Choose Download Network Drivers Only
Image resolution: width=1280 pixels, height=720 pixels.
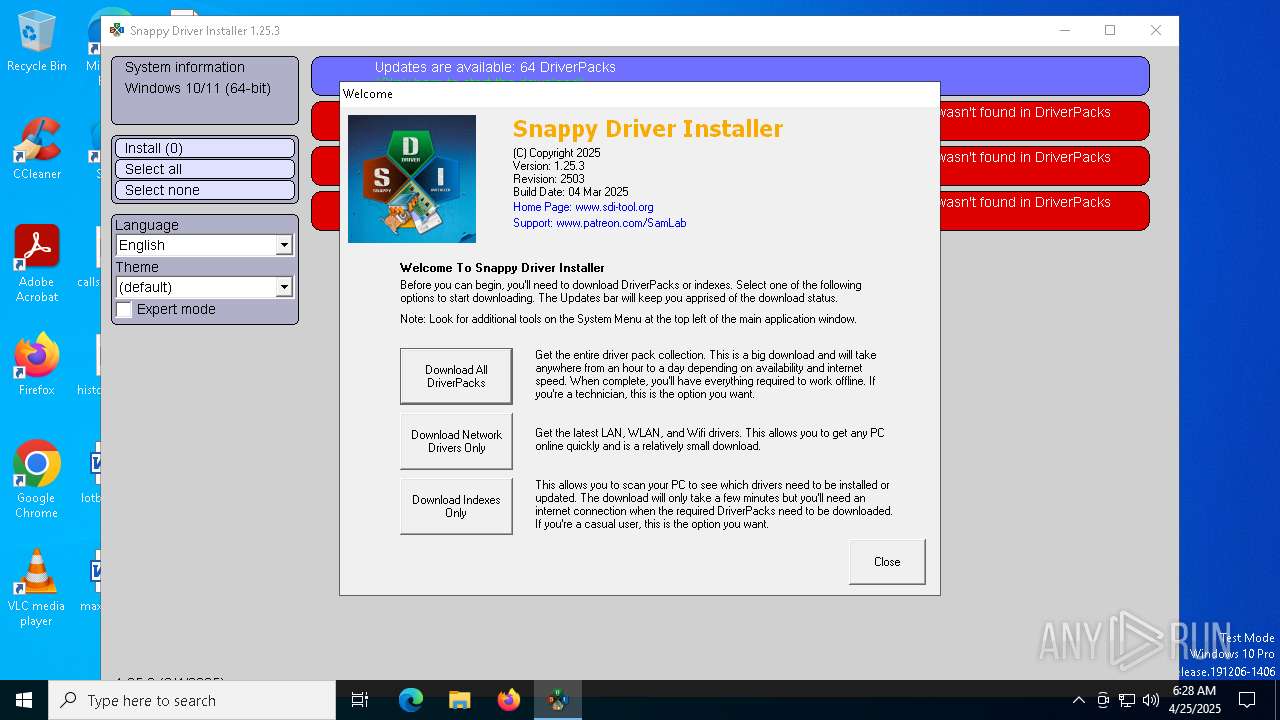pos(456,441)
